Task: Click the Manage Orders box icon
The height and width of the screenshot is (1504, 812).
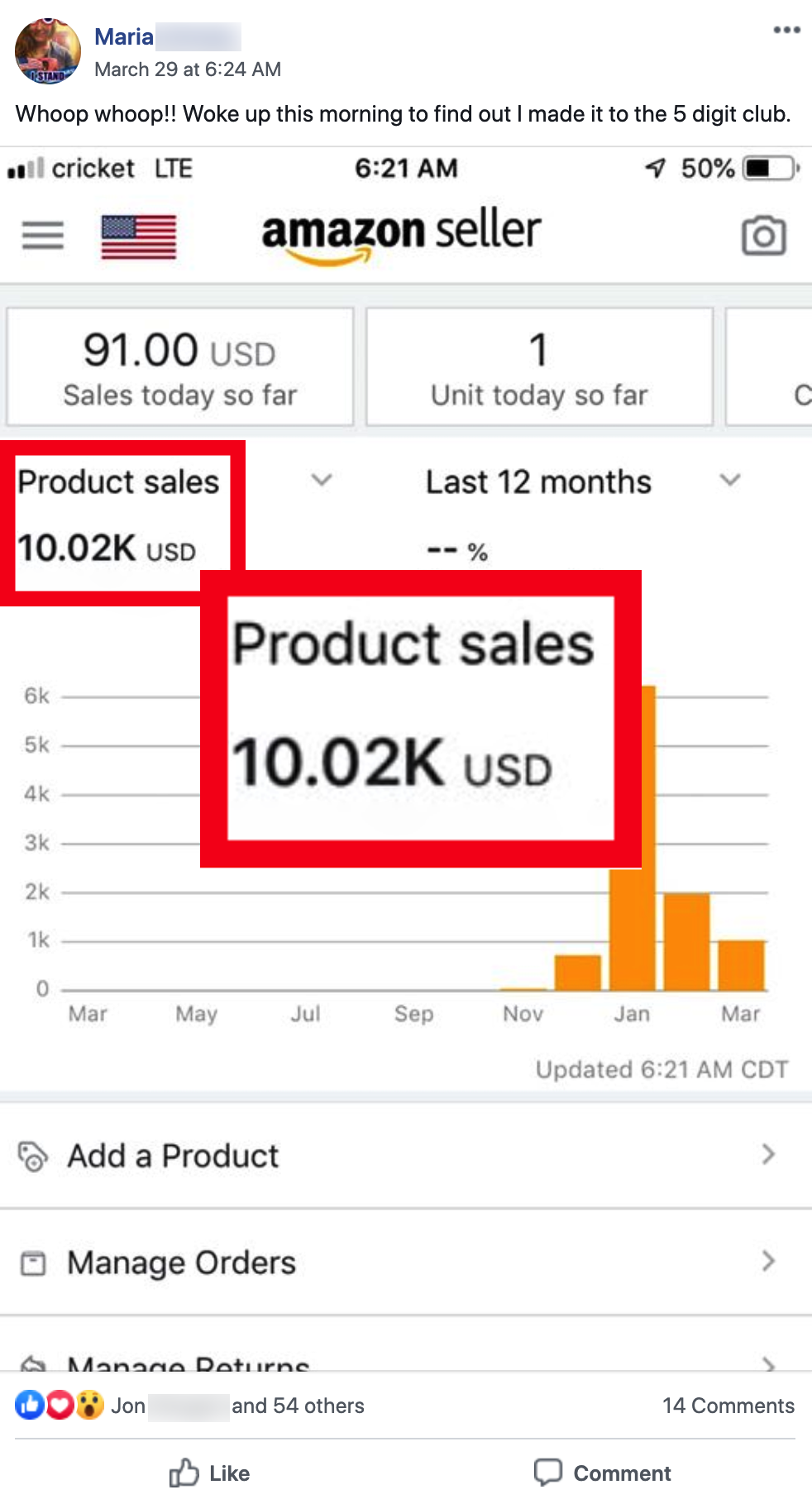Action: pos(33,1263)
